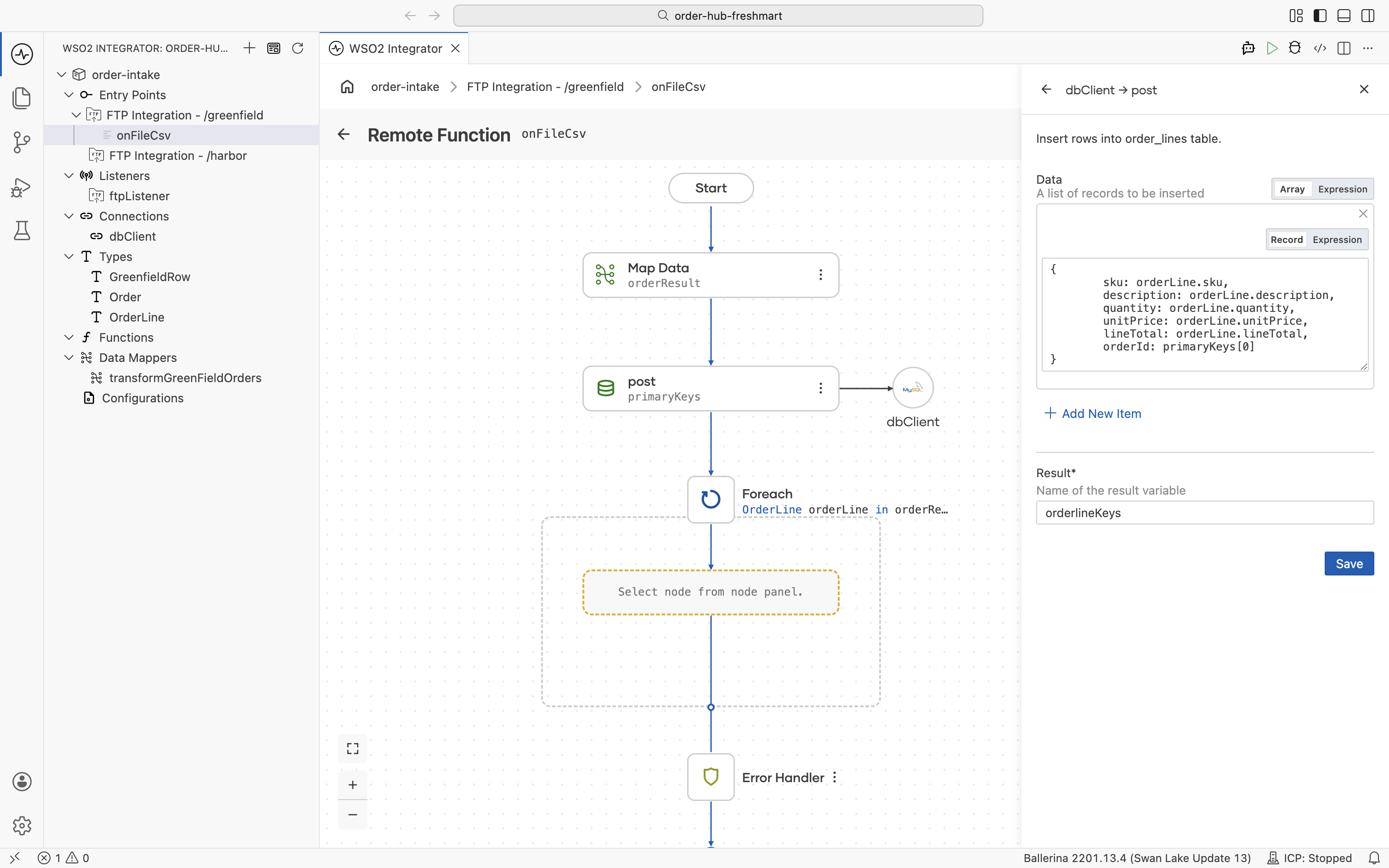Refresh the WSO2 Integrator project tree
The width and height of the screenshot is (1389, 868).
[297, 48]
